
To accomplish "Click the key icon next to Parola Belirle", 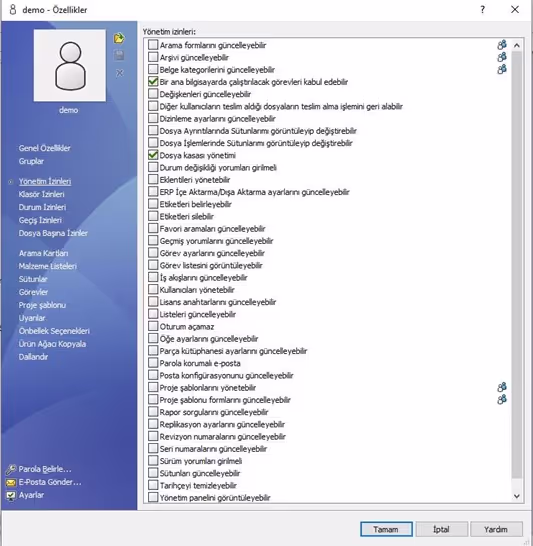I will (11, 469).
